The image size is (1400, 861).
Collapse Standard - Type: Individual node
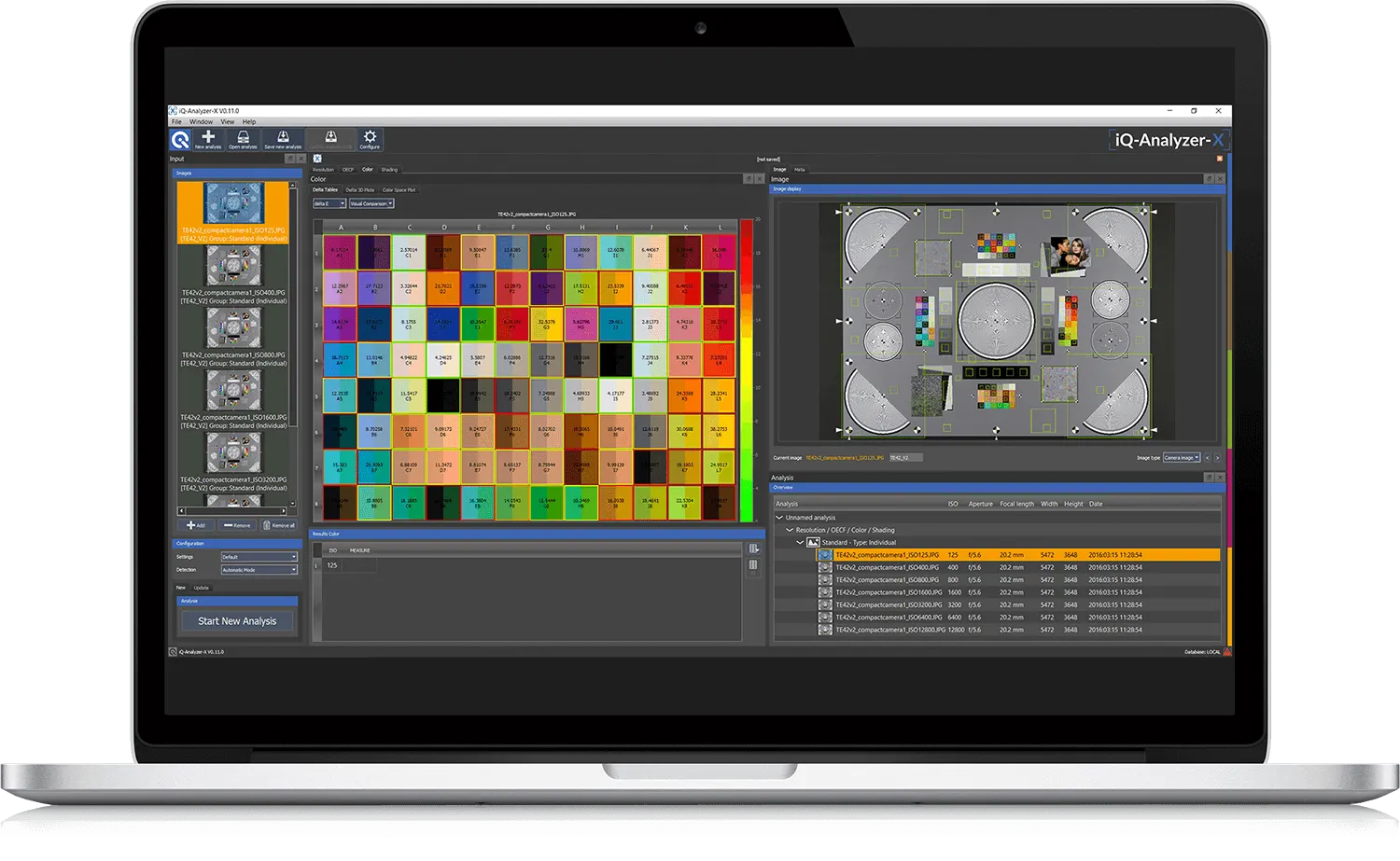click(800, 542)
